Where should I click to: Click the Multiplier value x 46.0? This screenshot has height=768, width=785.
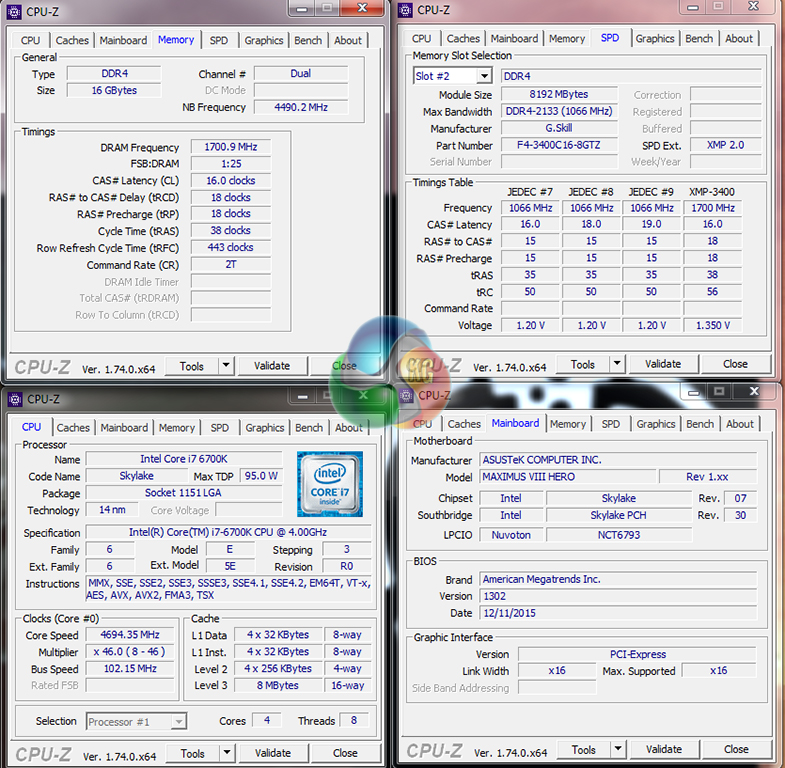point(130,651)
